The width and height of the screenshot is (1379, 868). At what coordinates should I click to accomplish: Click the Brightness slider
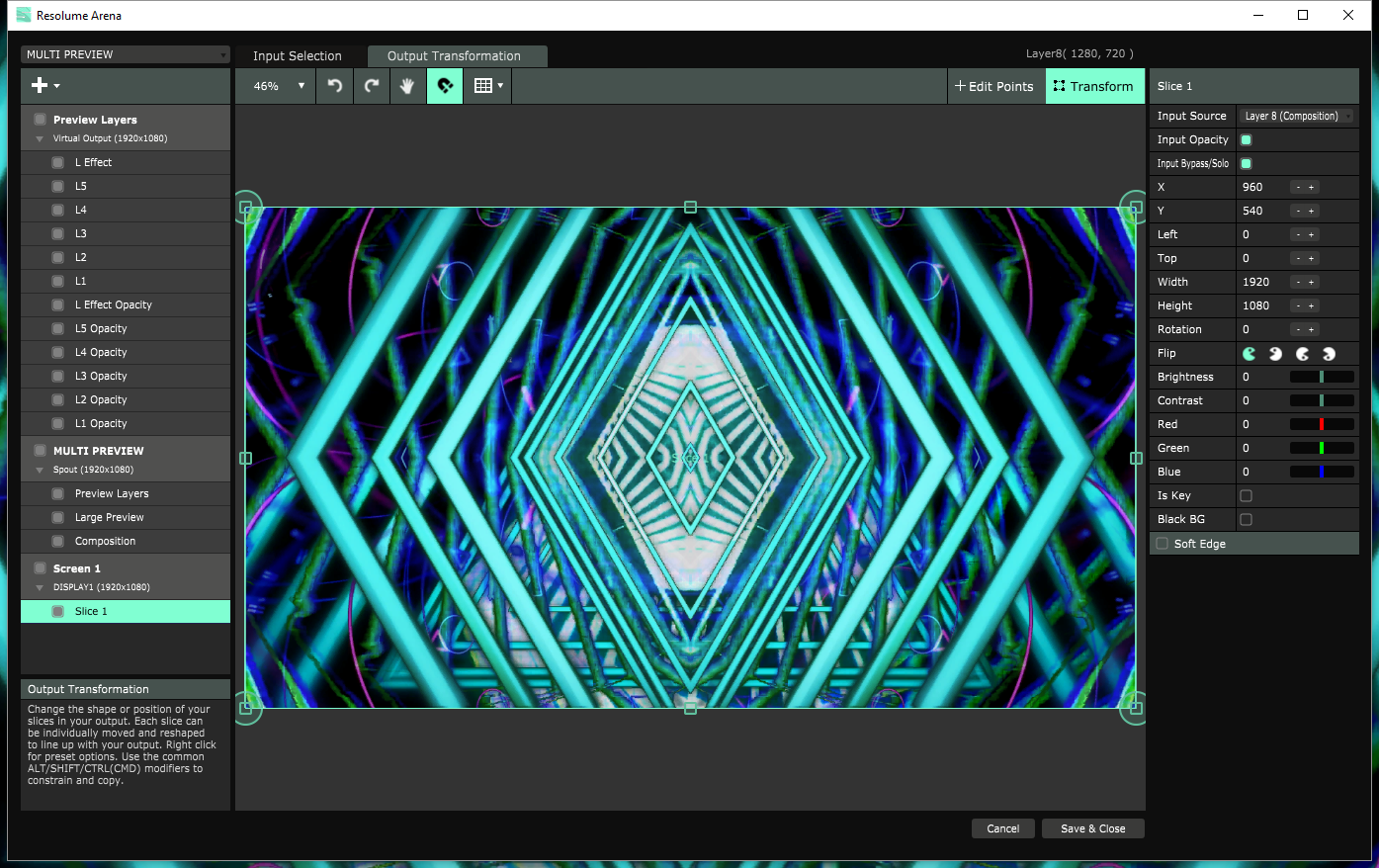[x=1322, y=378]
